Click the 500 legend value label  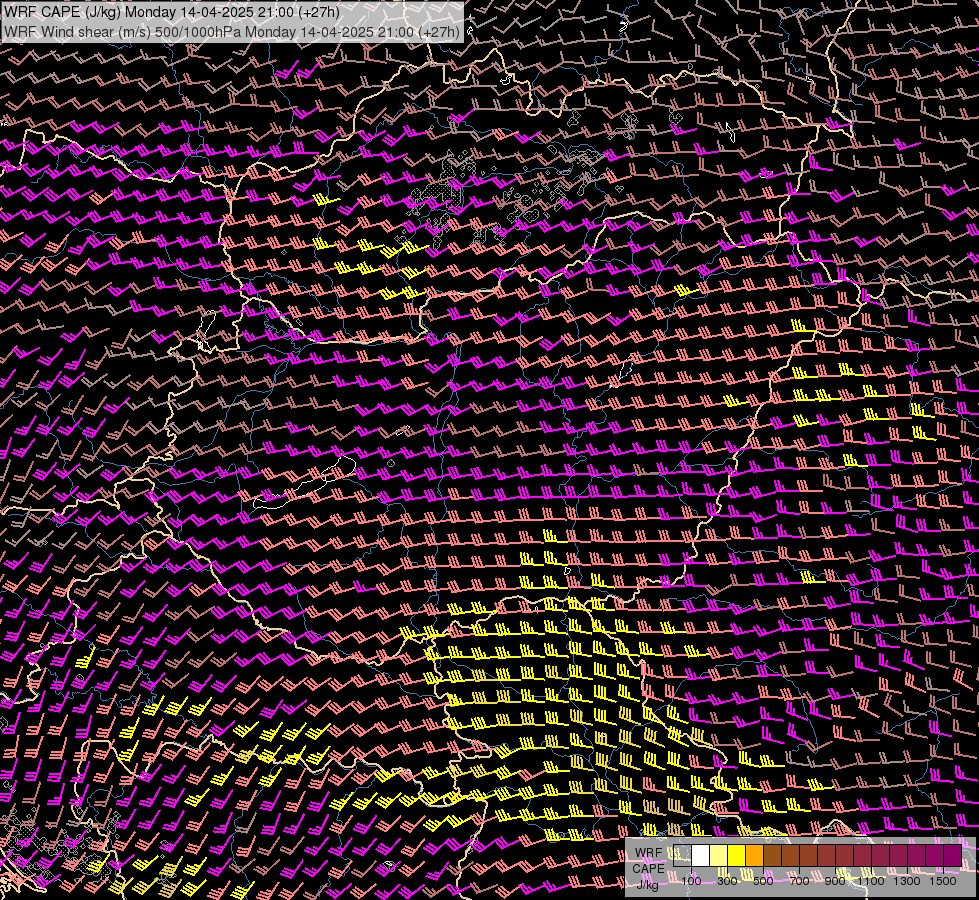763,881
